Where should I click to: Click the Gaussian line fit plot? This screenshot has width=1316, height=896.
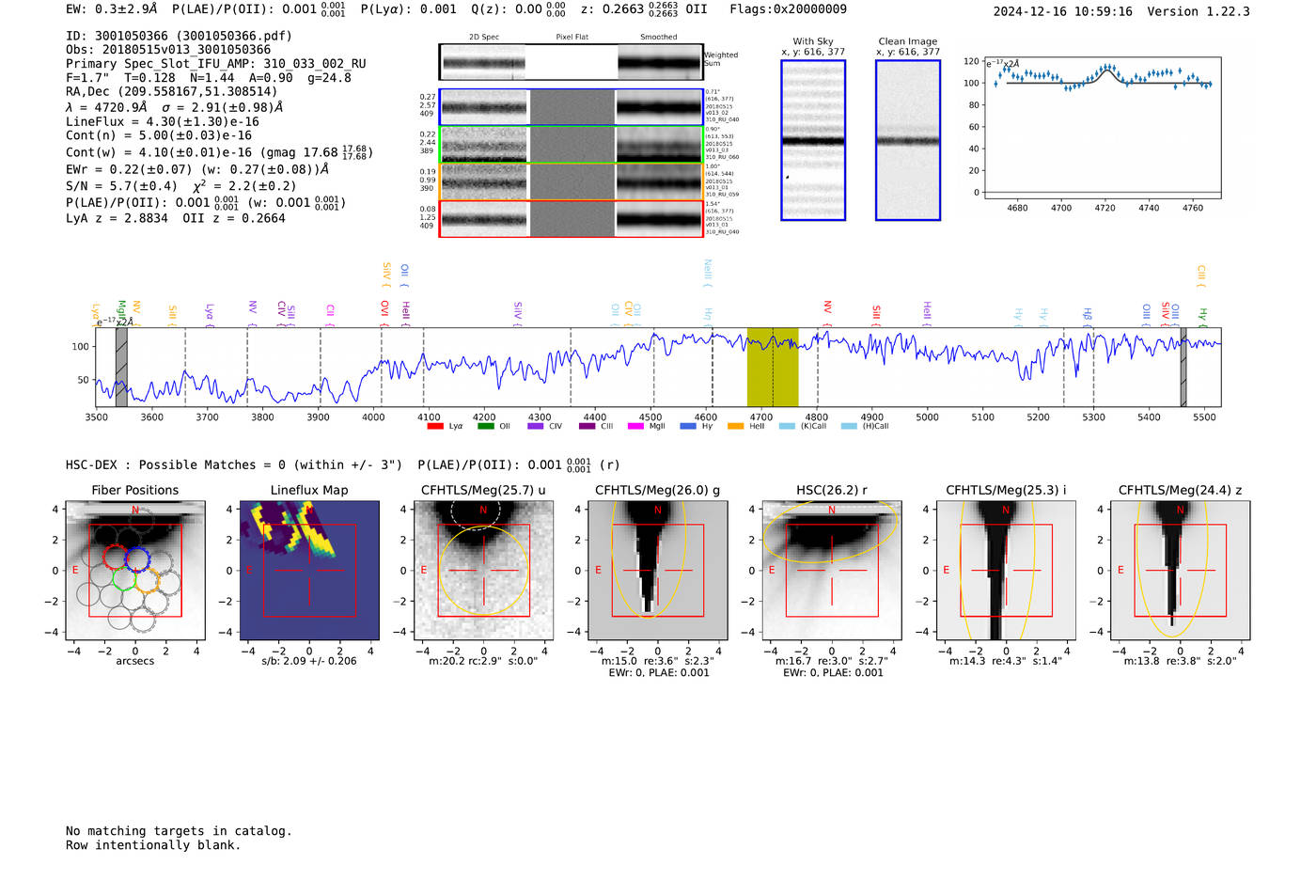1102,128
